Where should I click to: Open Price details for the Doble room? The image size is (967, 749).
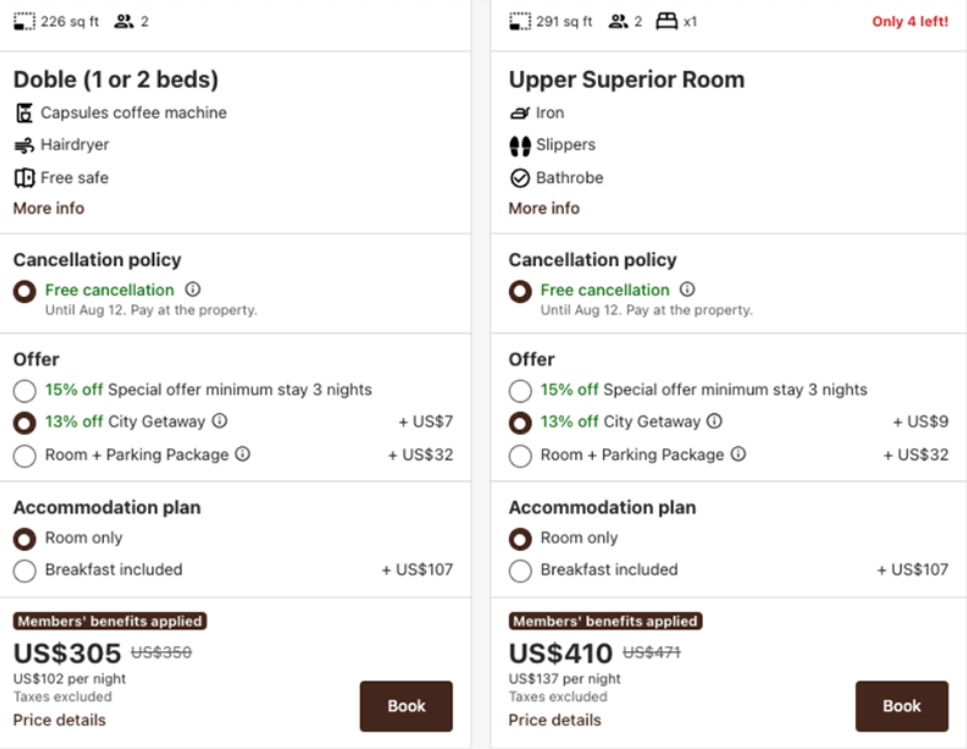59,720
